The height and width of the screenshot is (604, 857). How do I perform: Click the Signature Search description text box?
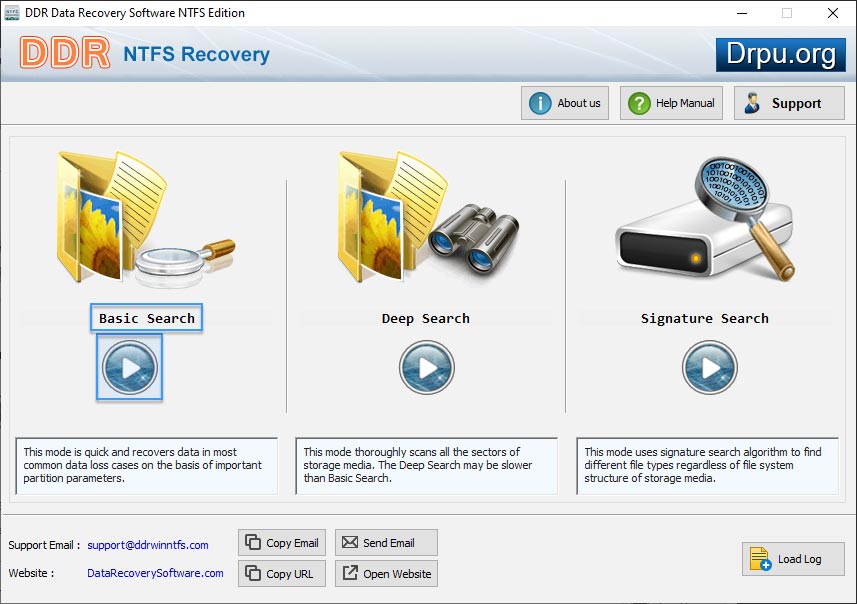(x=707, y=466)
